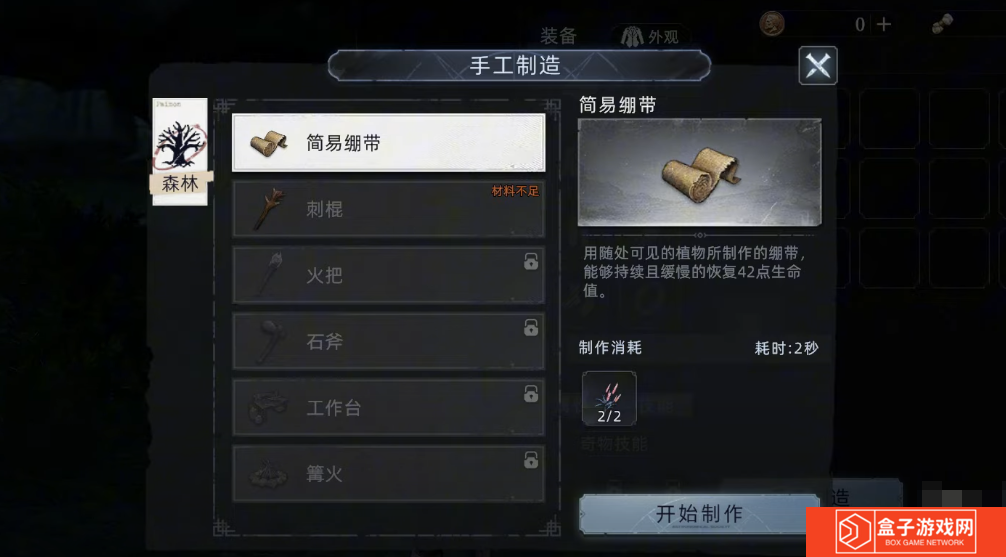Click the 简易绷带 preview image

tap(699, 173)
